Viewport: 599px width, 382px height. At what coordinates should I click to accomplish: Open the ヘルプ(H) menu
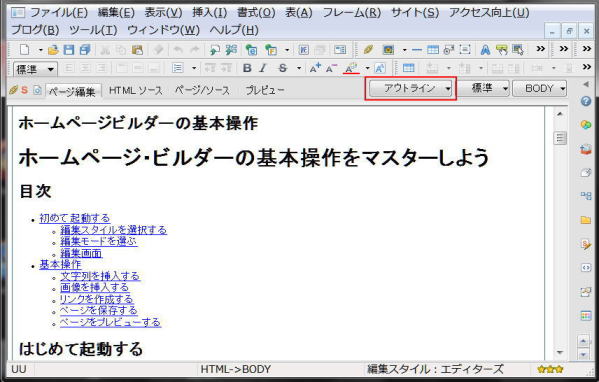pyautogui.click(x=234, y=30)
